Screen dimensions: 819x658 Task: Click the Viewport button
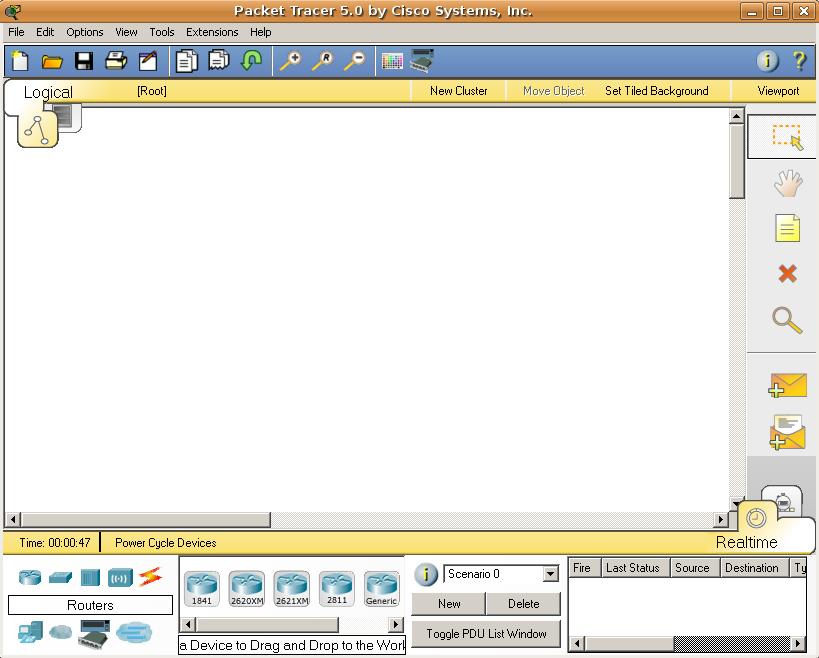778,91
